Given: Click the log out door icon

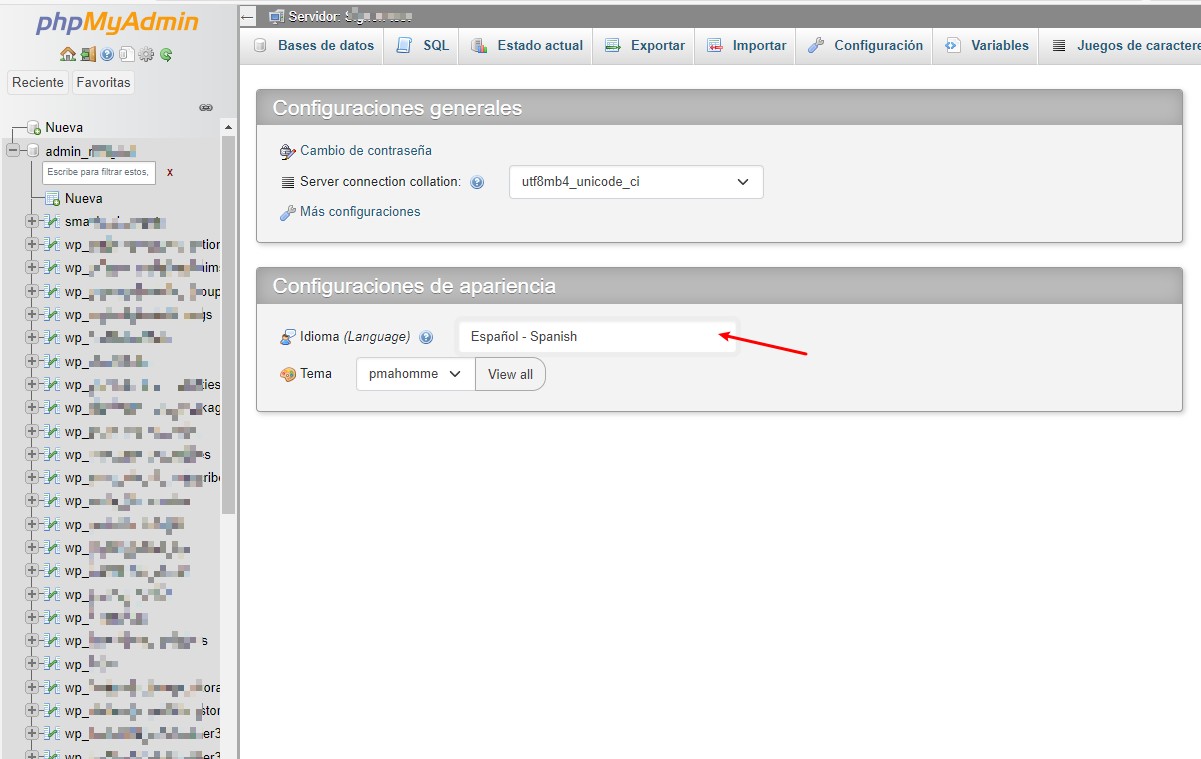Looking at the screenshot, I should click(88, 54).
